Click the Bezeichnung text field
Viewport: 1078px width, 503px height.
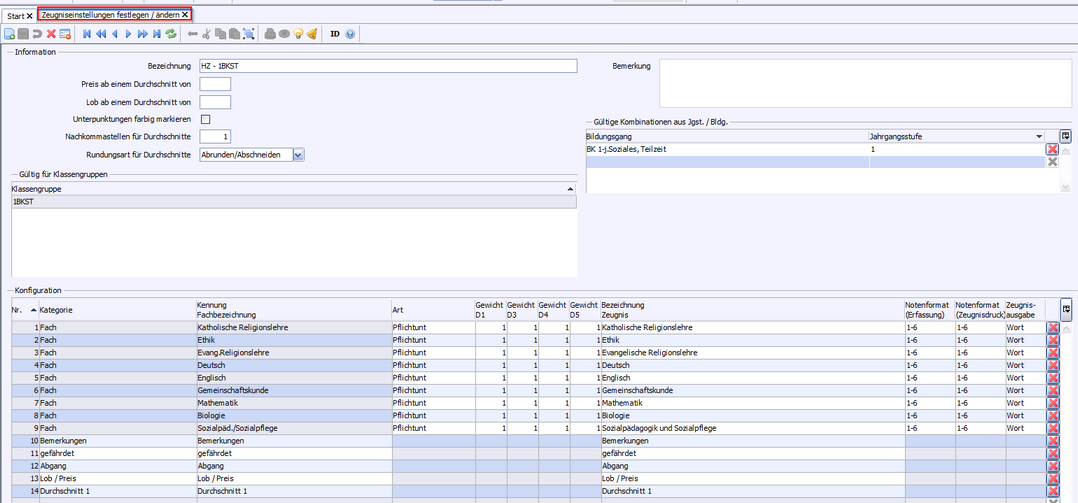pos(388,66)
